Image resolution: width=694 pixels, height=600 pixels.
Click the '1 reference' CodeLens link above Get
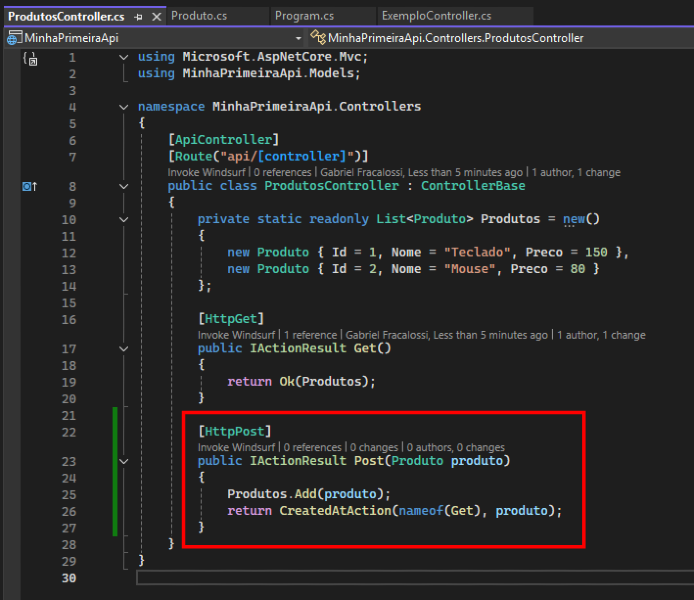coord(310,335)
